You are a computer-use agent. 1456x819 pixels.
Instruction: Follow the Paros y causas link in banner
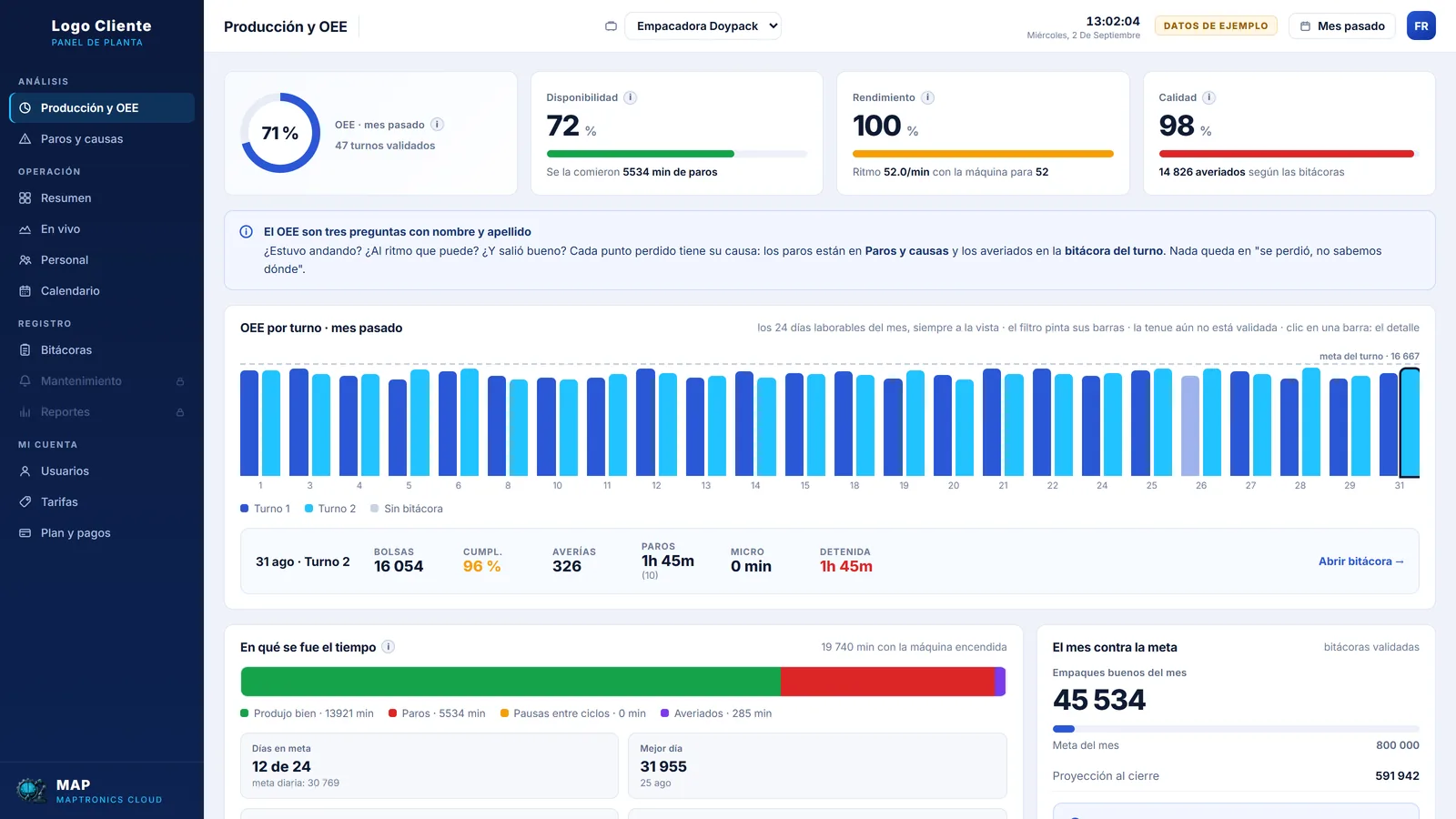[x=906, y=251]
